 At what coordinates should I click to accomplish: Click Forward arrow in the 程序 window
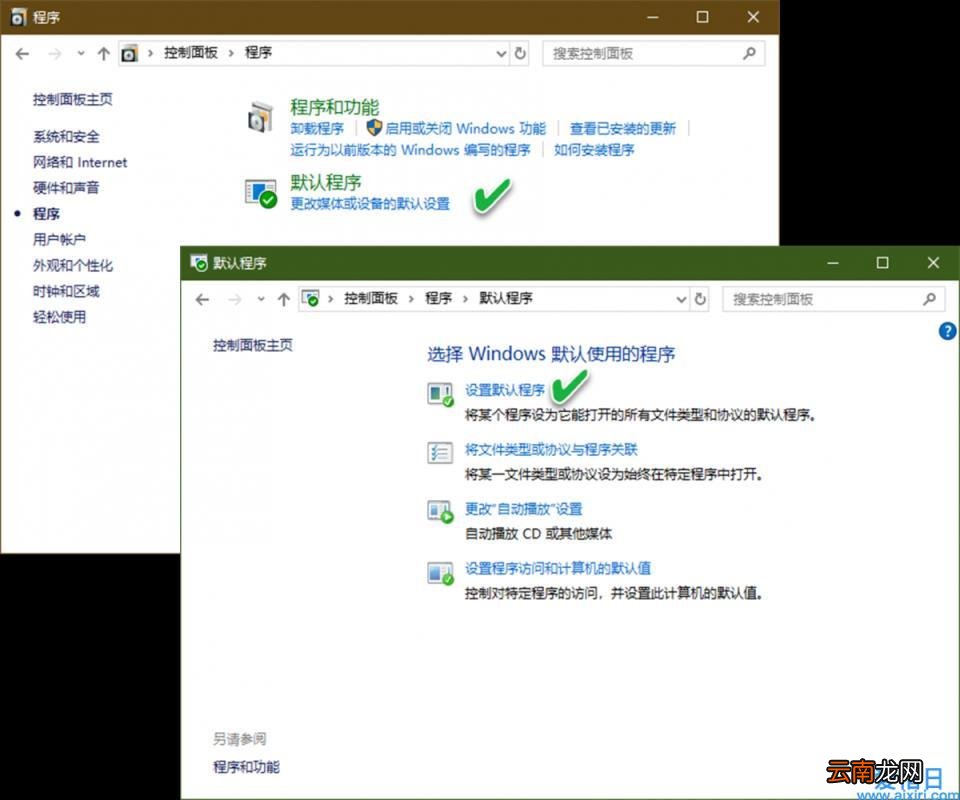point(55,54)
